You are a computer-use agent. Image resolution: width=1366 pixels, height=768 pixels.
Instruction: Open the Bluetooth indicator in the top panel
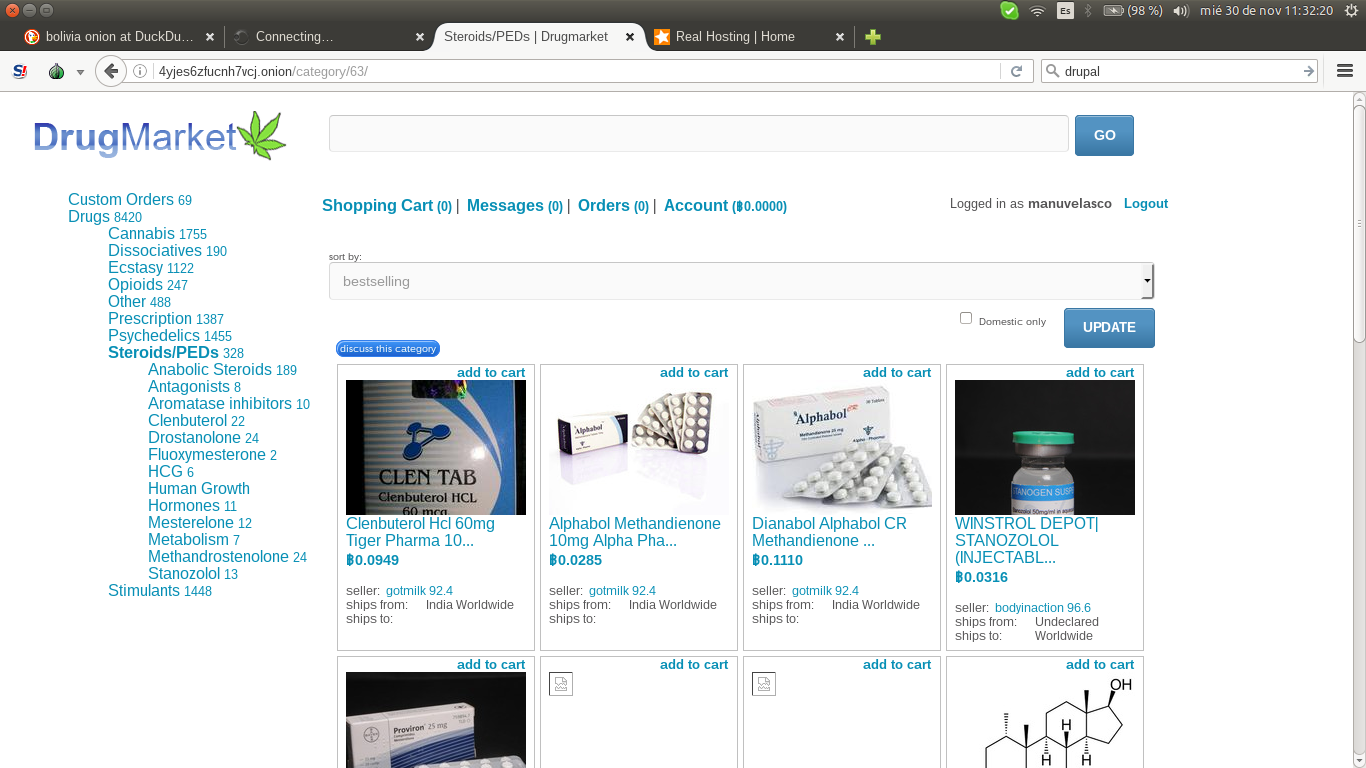coord(1088,11)
